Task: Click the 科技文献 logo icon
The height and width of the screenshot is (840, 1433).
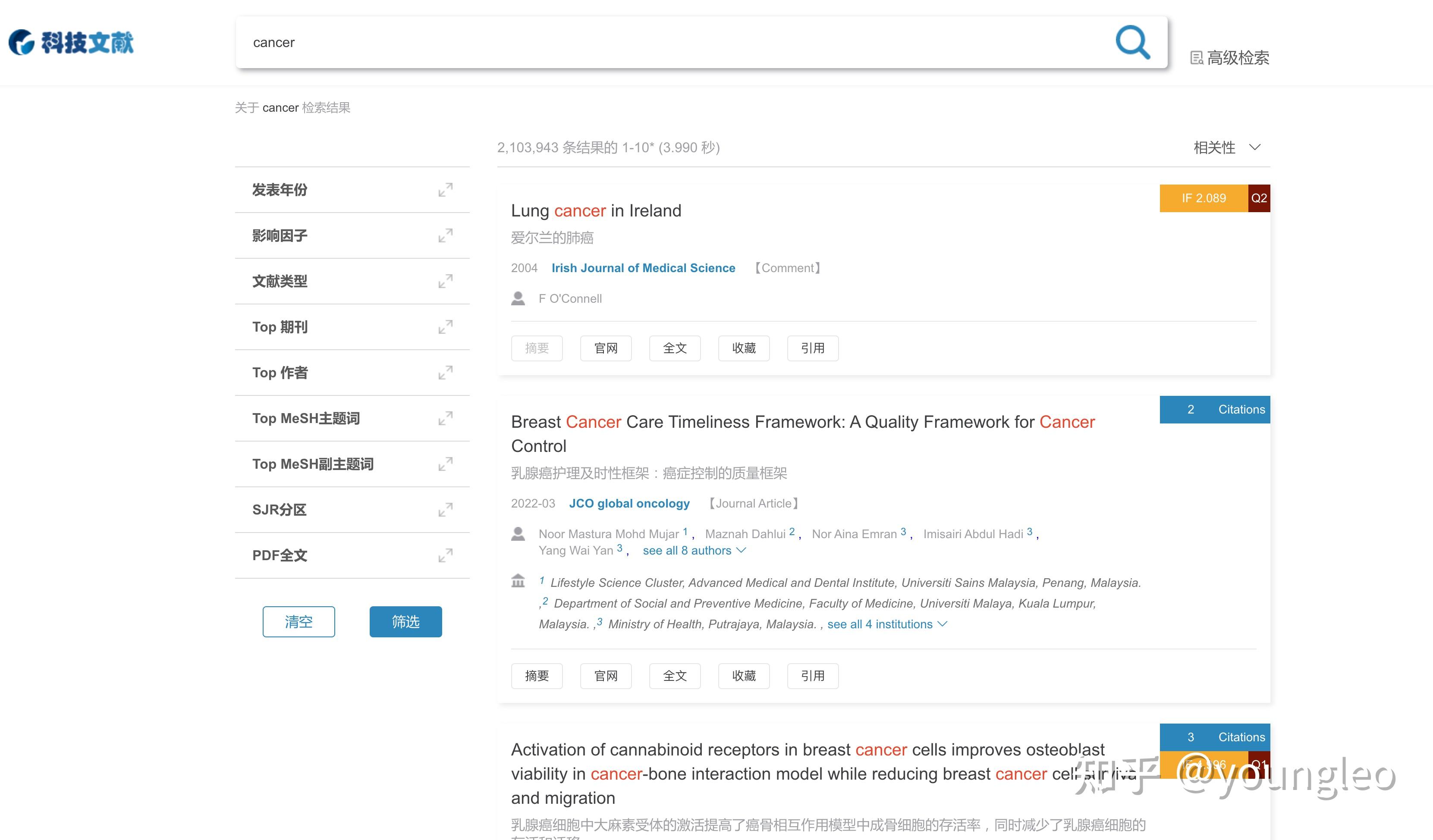Action: tap(22, 42)
